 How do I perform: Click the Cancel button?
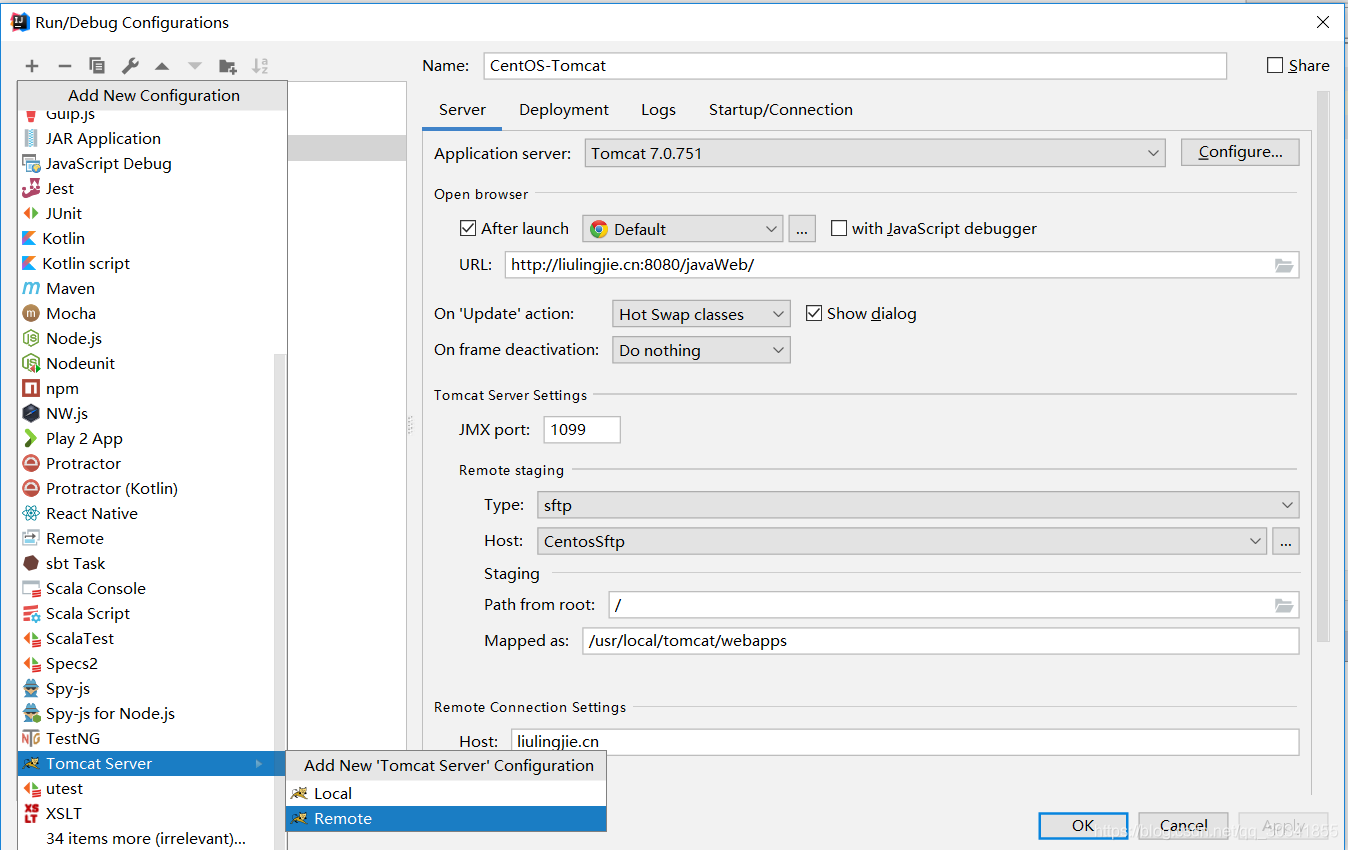pyautogui.click(x=1183, y=825)
